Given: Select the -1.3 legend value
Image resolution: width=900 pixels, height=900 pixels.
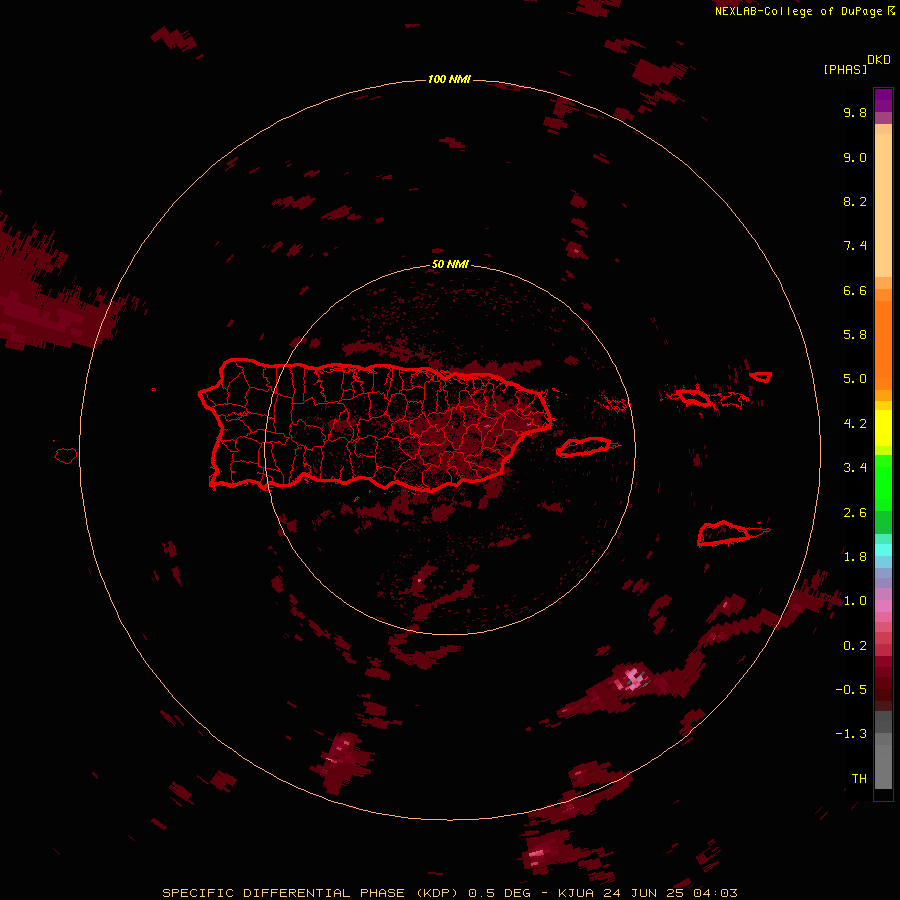Looking at the screenshot, I should (851, 734).
